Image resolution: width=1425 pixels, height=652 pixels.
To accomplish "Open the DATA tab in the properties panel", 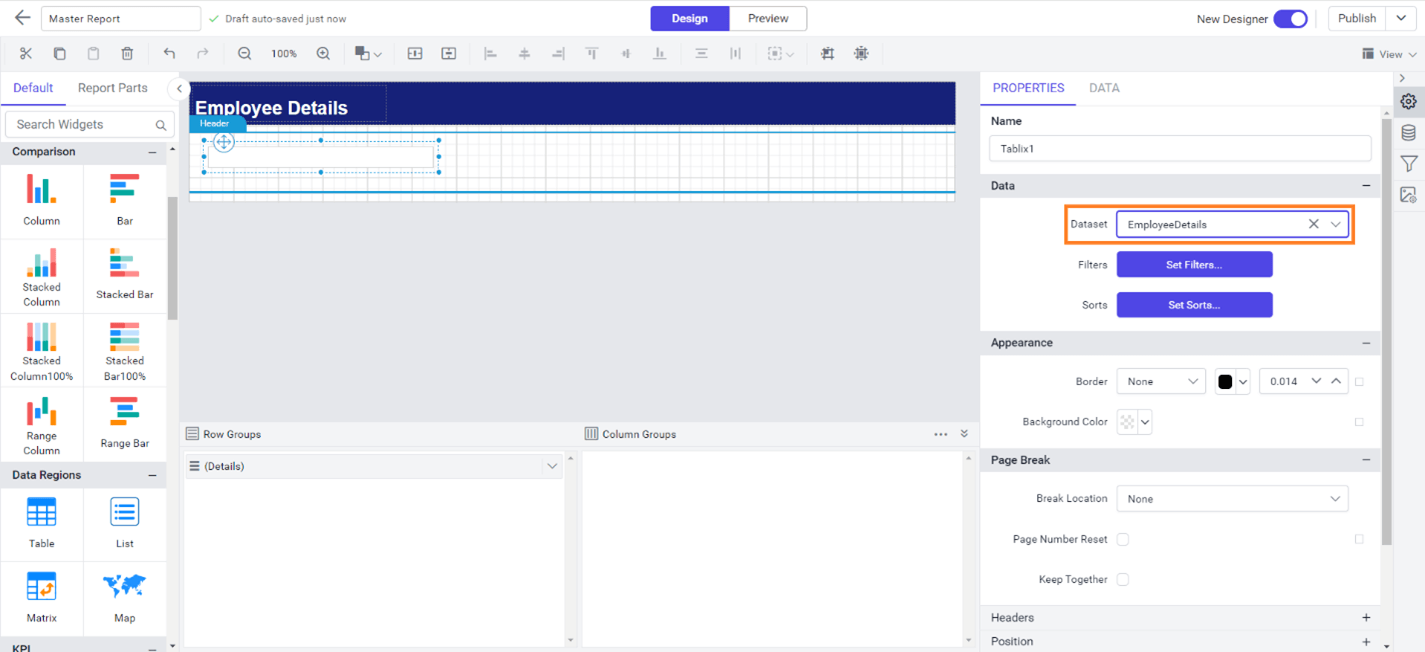I will (1104, 88).
